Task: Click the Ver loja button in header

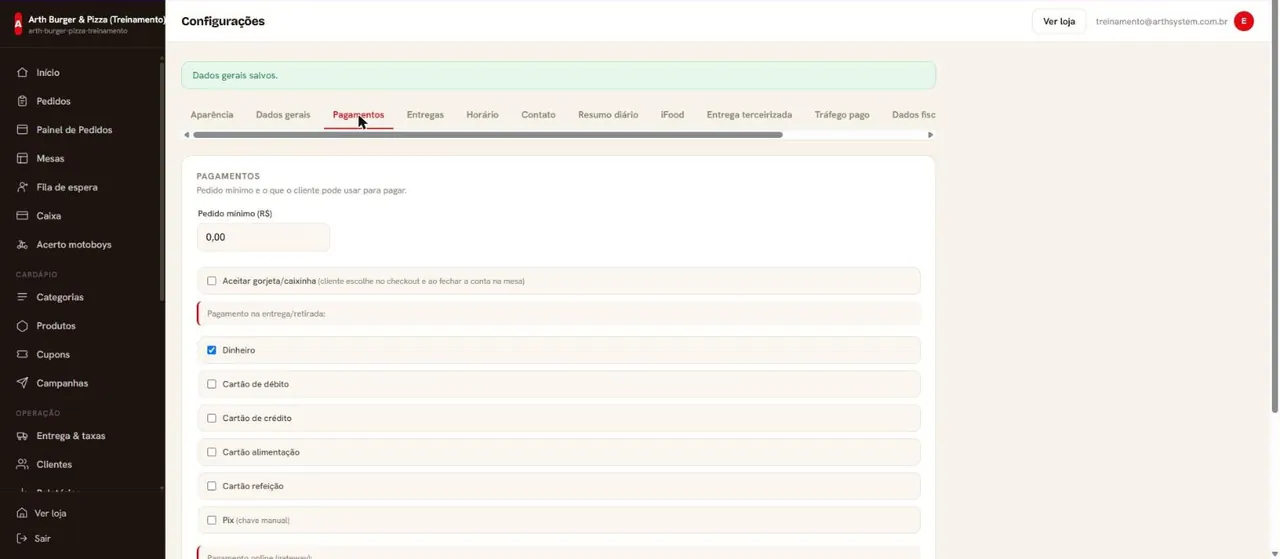Action: 1059,21
